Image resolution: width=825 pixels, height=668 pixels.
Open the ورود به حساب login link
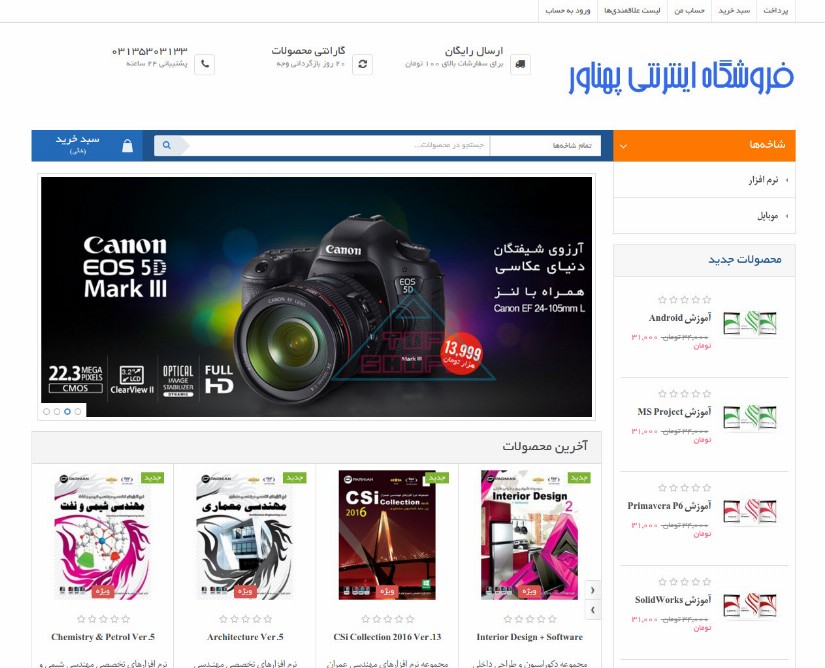pyautogui.click(x=568, y=11)
